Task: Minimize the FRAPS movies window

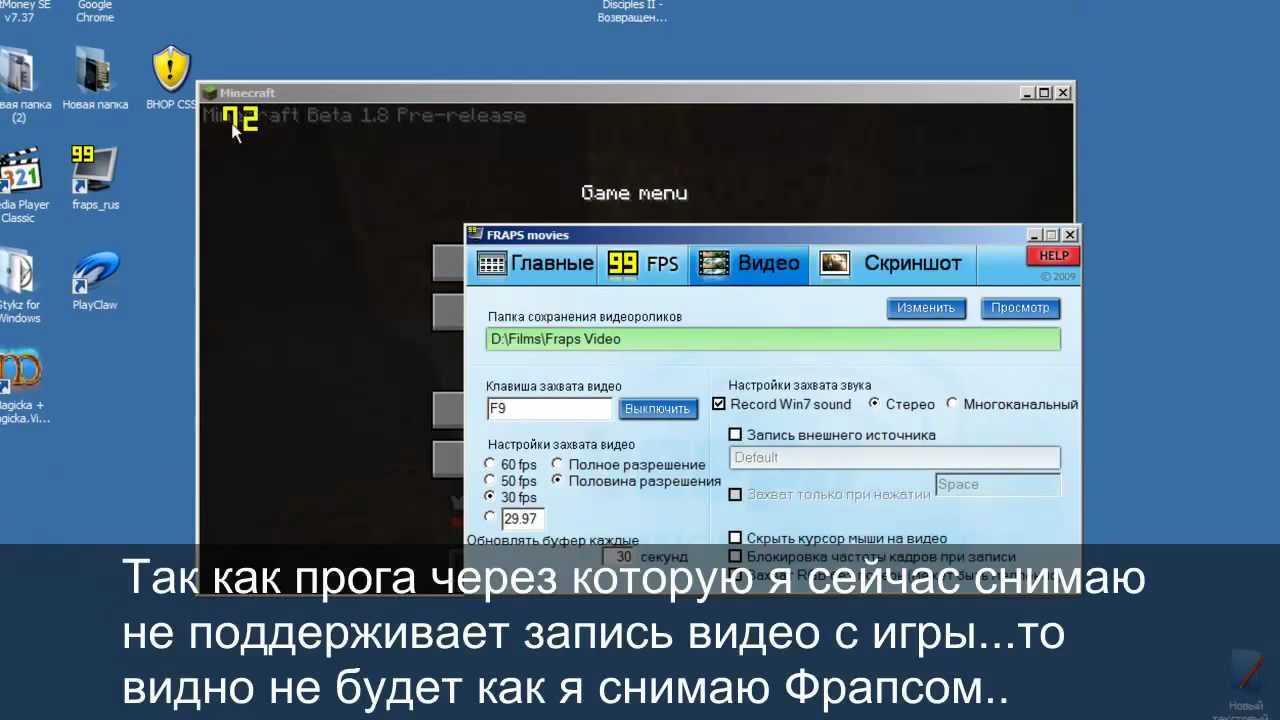Action: pyautogui.click(x=1036, y=235)
